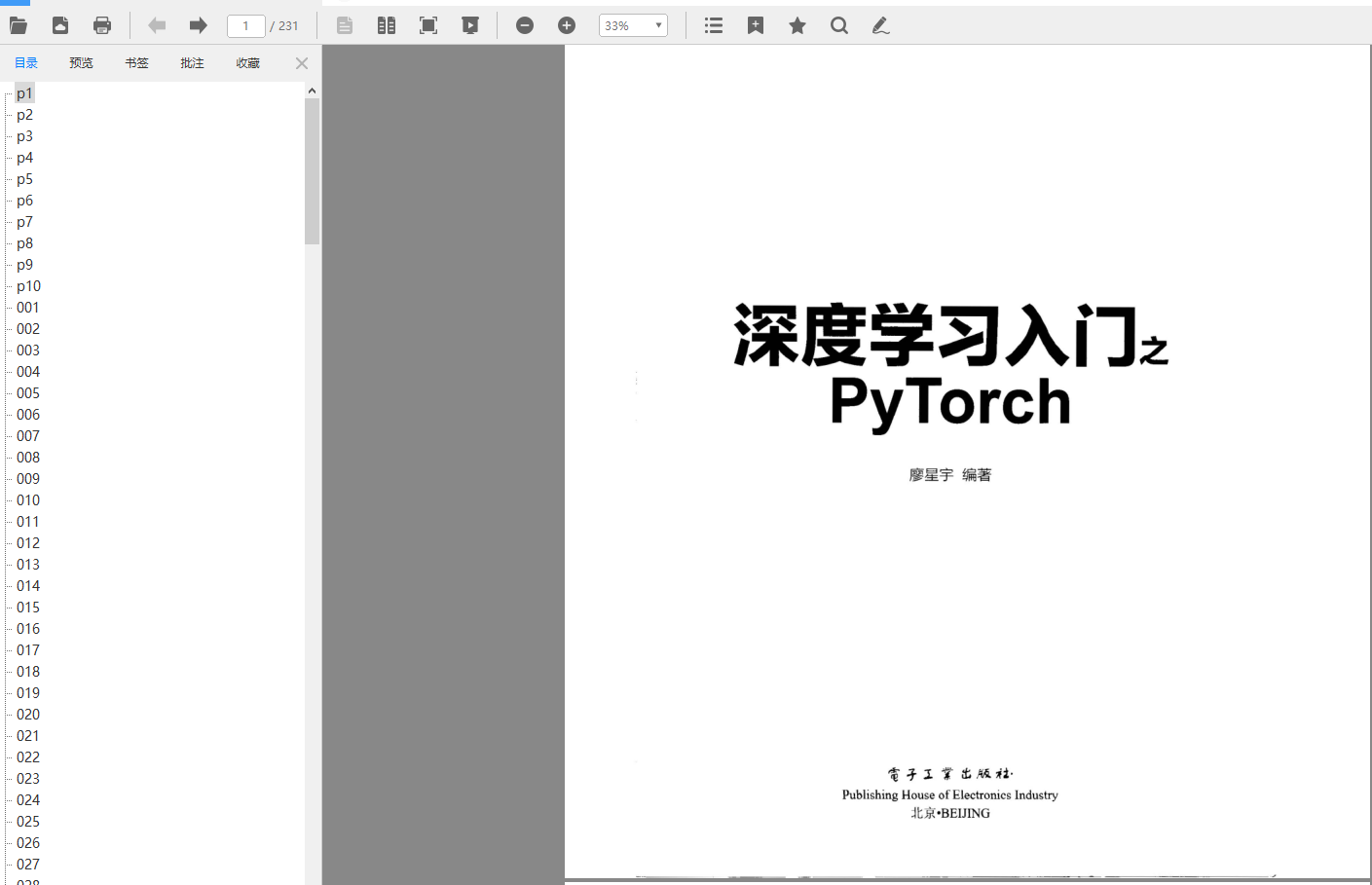
Task: Jump to outline entry 013
Action: pyautogui.click(x=28, y=565)
